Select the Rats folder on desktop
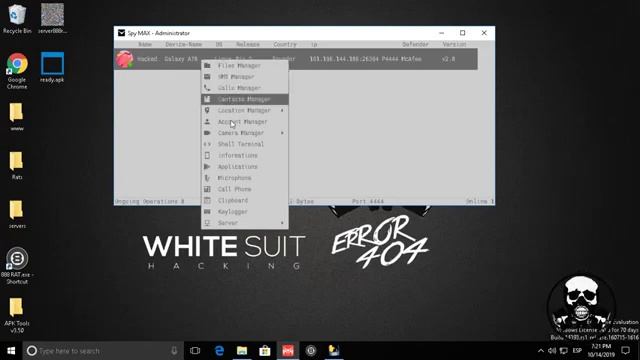Image resolution: width=640 pixels, height=360 pixels. pyautogui.click(x=17, y=166)
